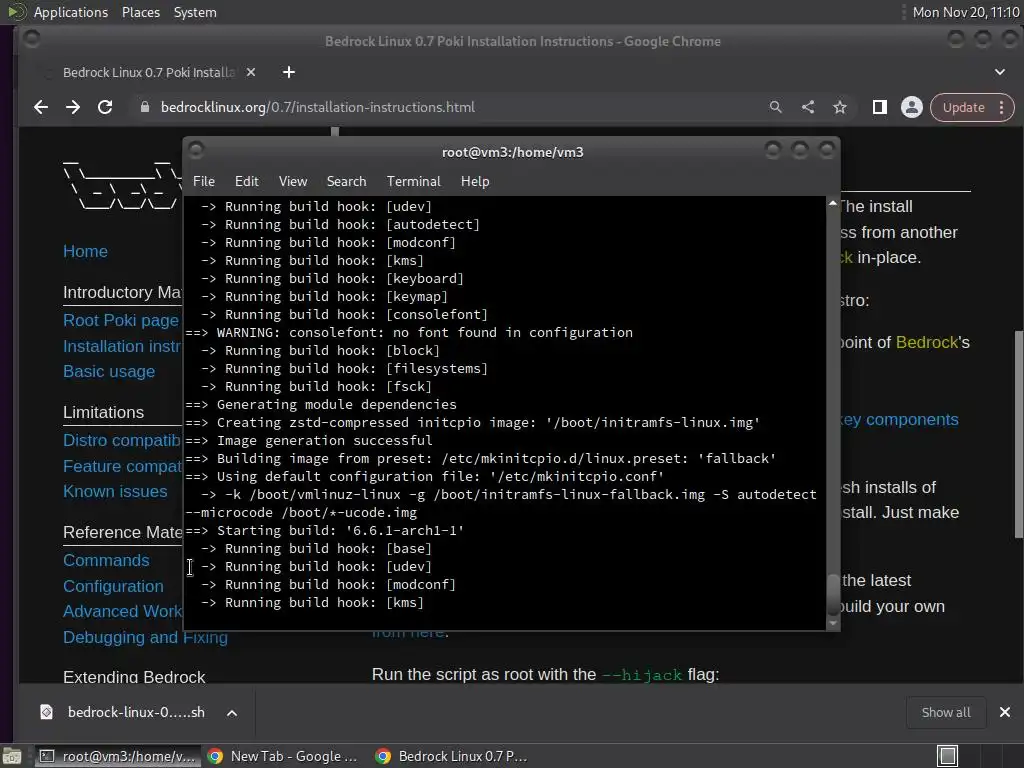This screenshot has height=768, width=1024.
Task: Go forward in Chrome
Action: (x=73, y=107)
